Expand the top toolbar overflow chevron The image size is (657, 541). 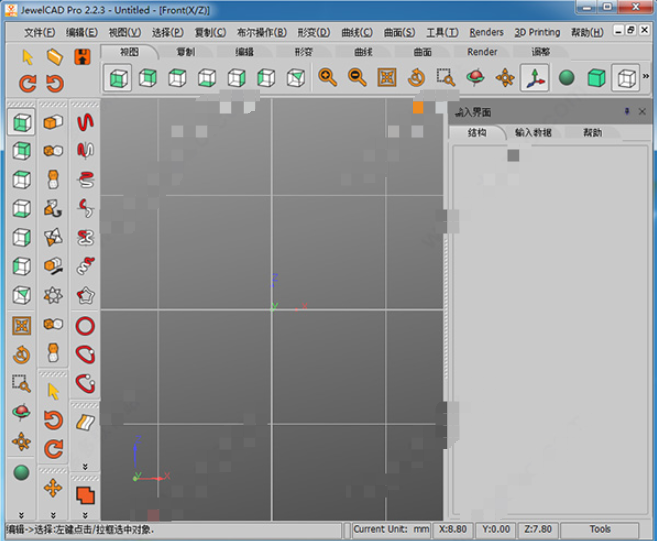tap(646, 76)
